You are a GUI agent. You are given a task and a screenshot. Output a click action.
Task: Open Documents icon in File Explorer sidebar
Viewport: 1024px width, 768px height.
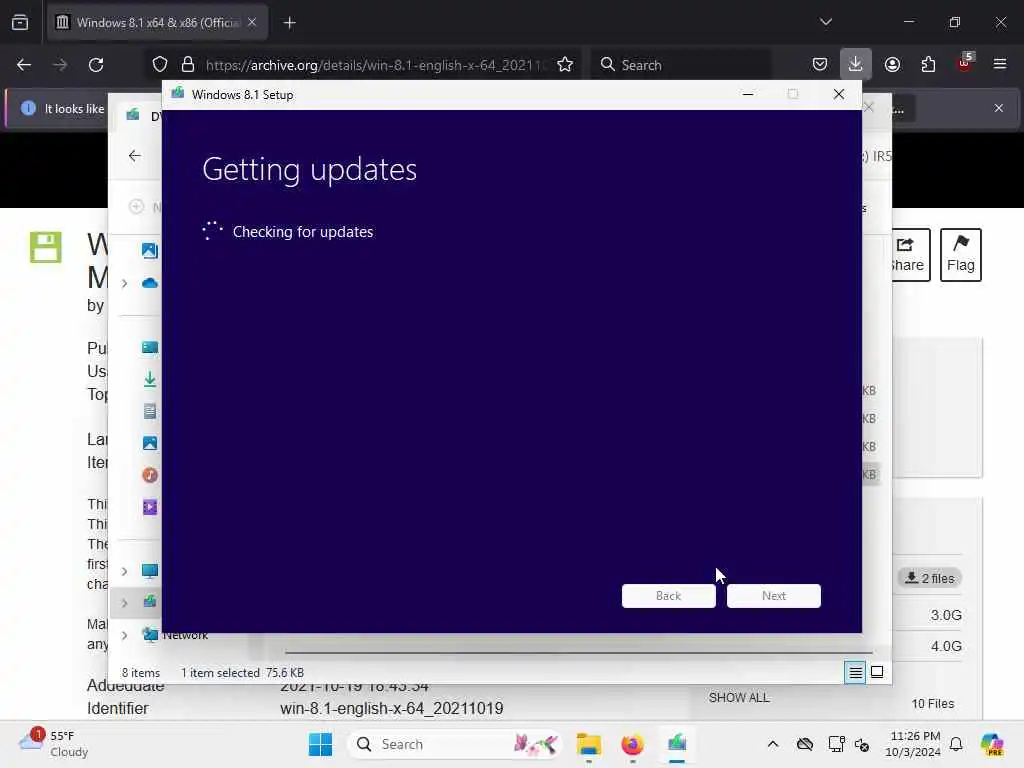150,411
